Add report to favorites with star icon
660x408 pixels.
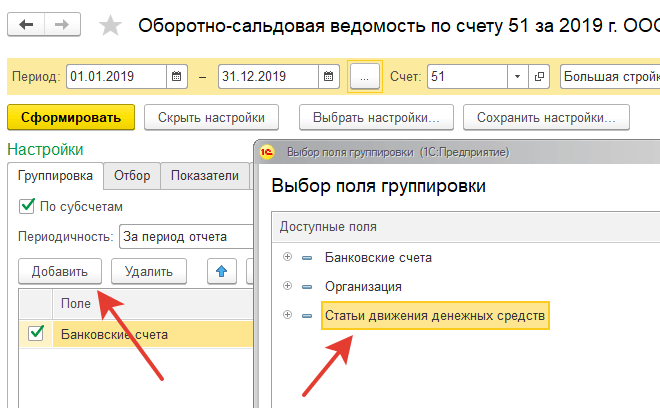pyautogui.click(x=112, y=25)
